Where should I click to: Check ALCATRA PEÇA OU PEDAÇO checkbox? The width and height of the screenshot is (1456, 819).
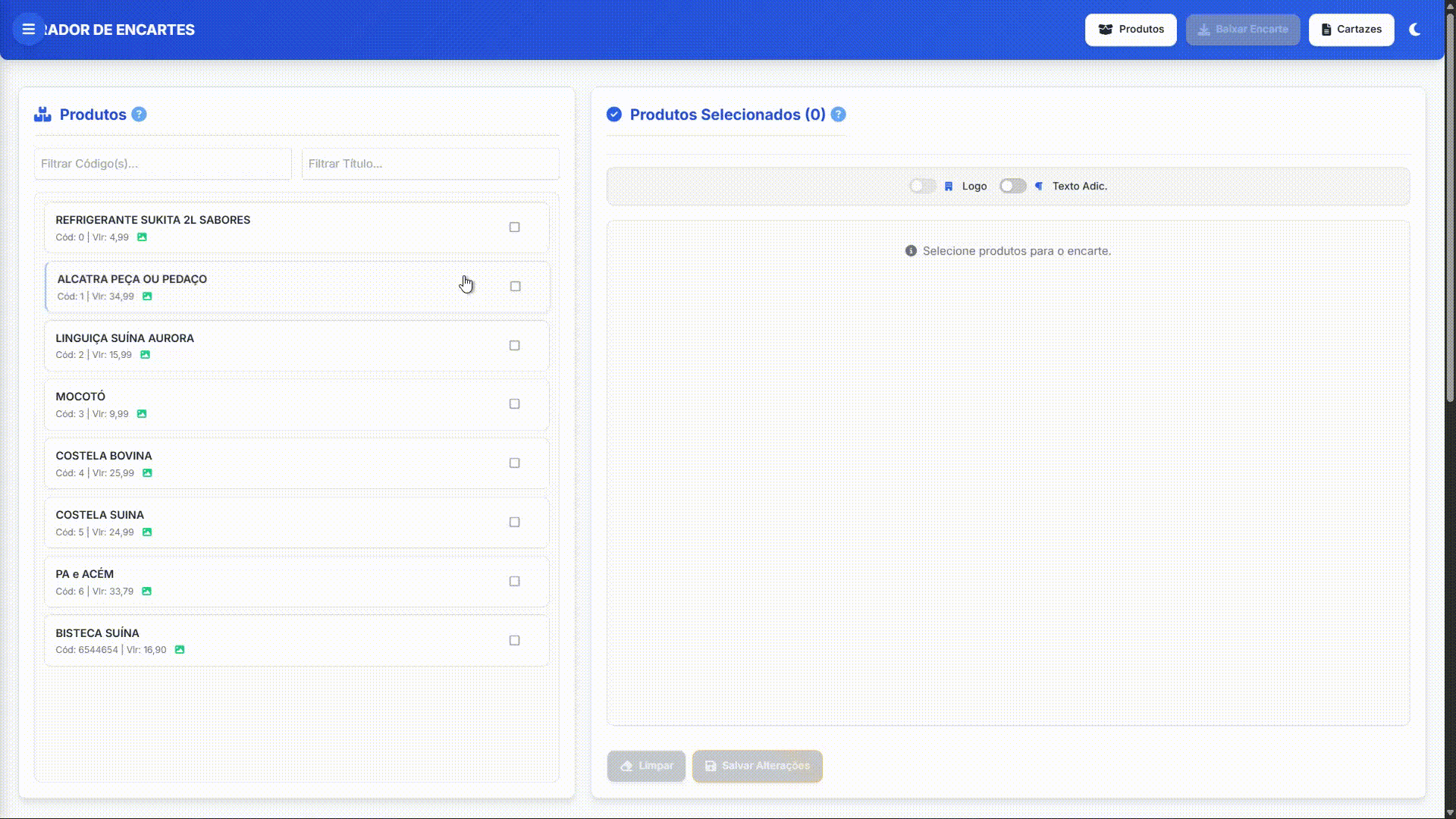coord(516,287)
